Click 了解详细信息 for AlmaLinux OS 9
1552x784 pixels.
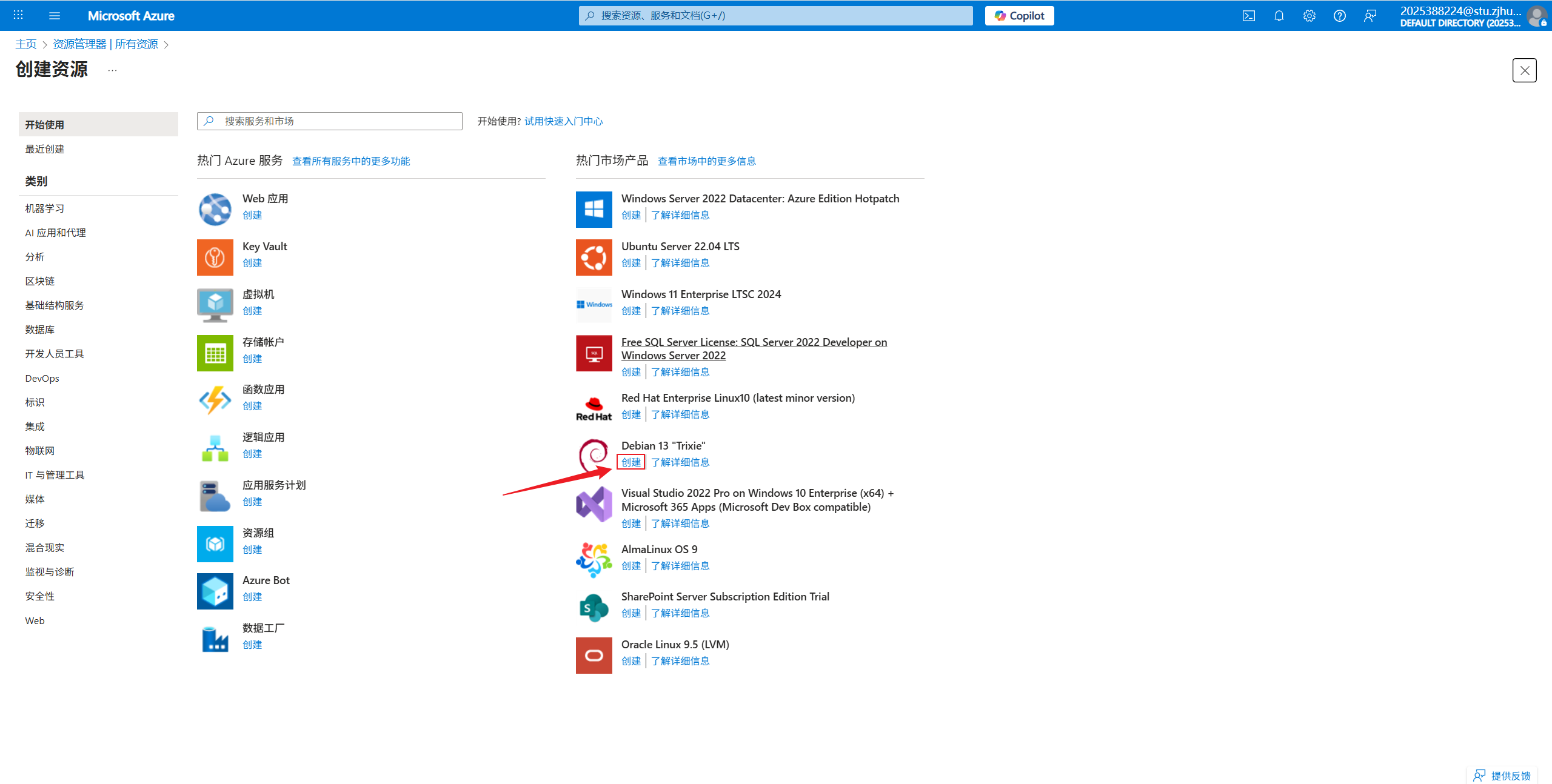click(x=680, y=566)
